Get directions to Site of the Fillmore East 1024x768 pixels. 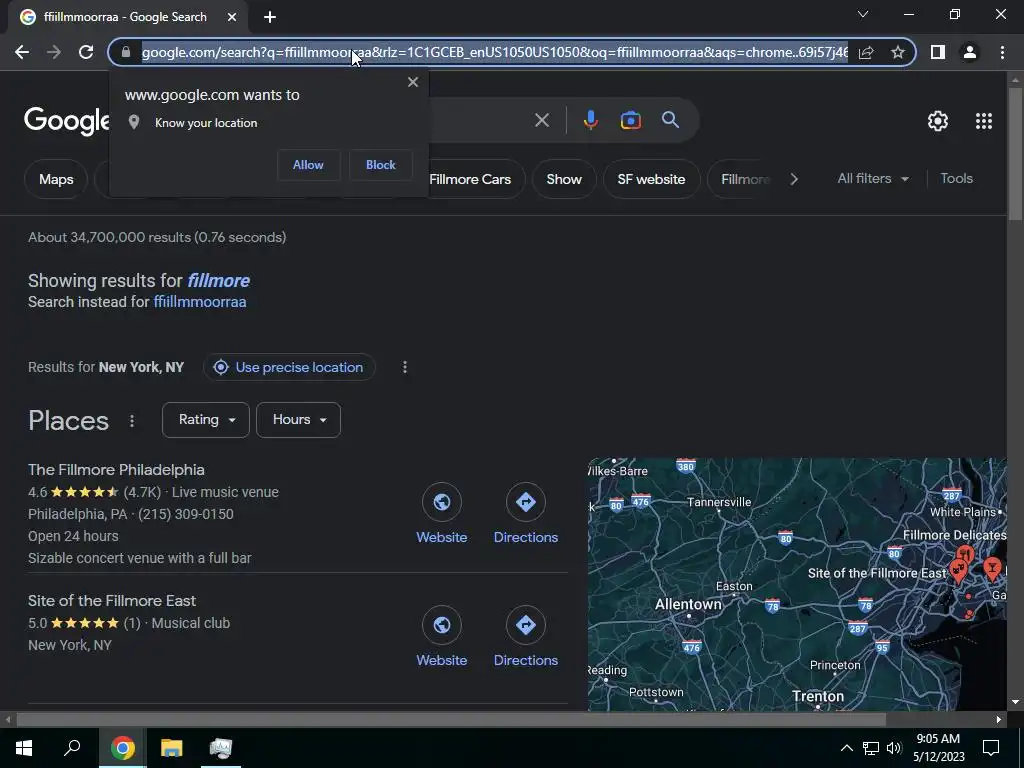pos(526,637)
